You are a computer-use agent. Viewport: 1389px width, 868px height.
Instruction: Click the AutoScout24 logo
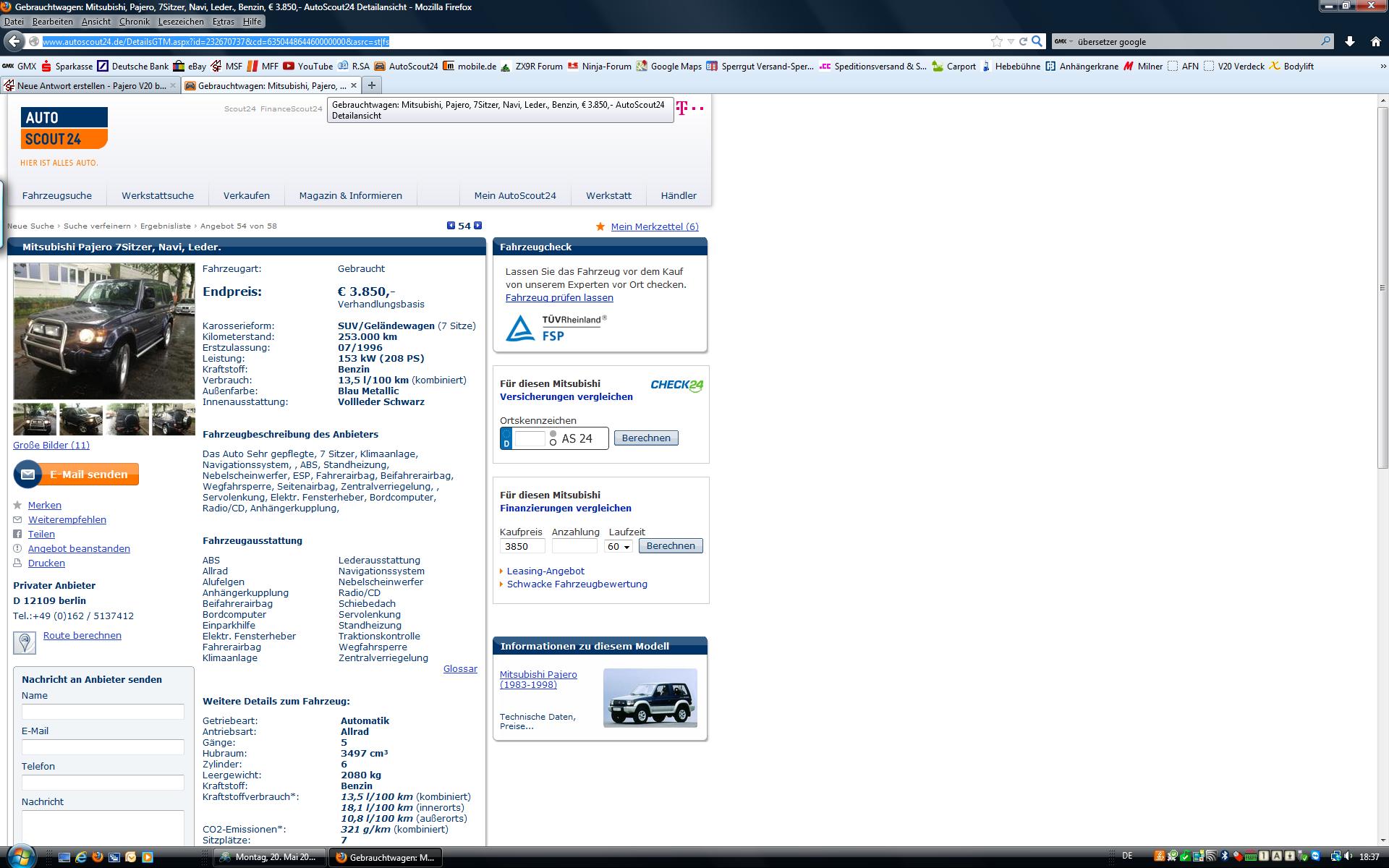[64, 128]
